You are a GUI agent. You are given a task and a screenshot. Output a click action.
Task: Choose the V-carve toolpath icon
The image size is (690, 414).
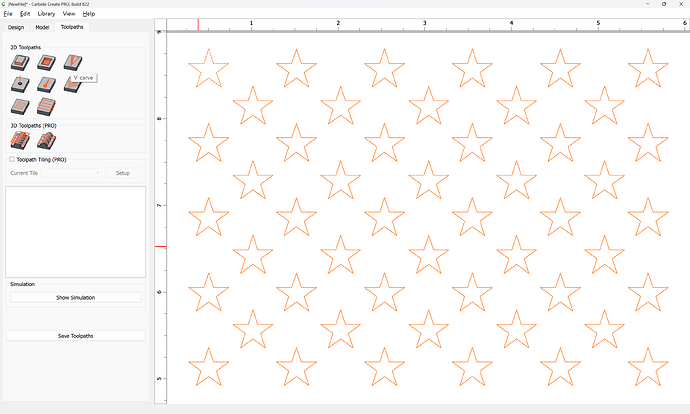pyautogui.click(x=71, y=63)
